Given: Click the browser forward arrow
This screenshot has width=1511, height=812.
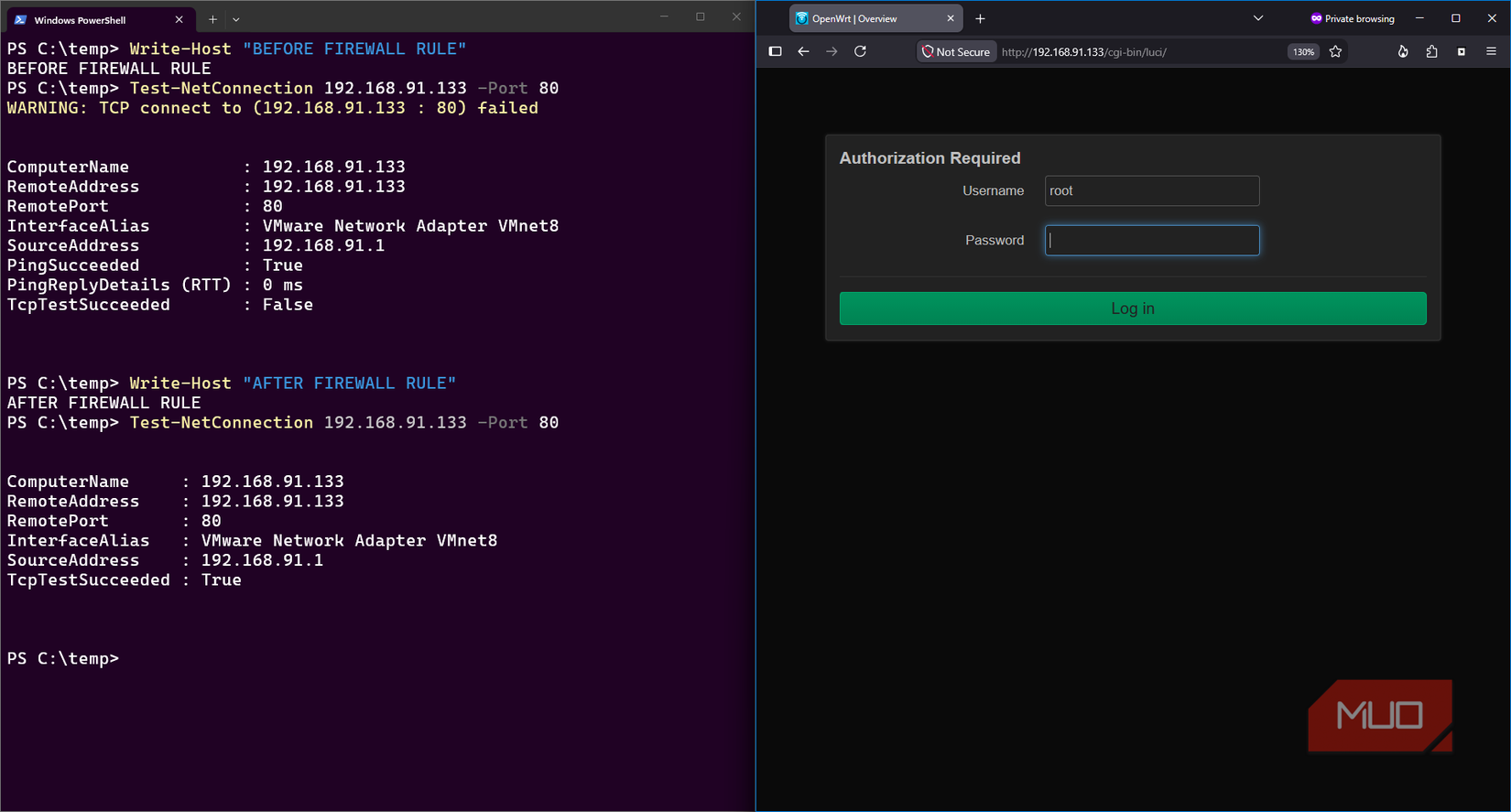Looking at the screenshot, I should 832,51.
